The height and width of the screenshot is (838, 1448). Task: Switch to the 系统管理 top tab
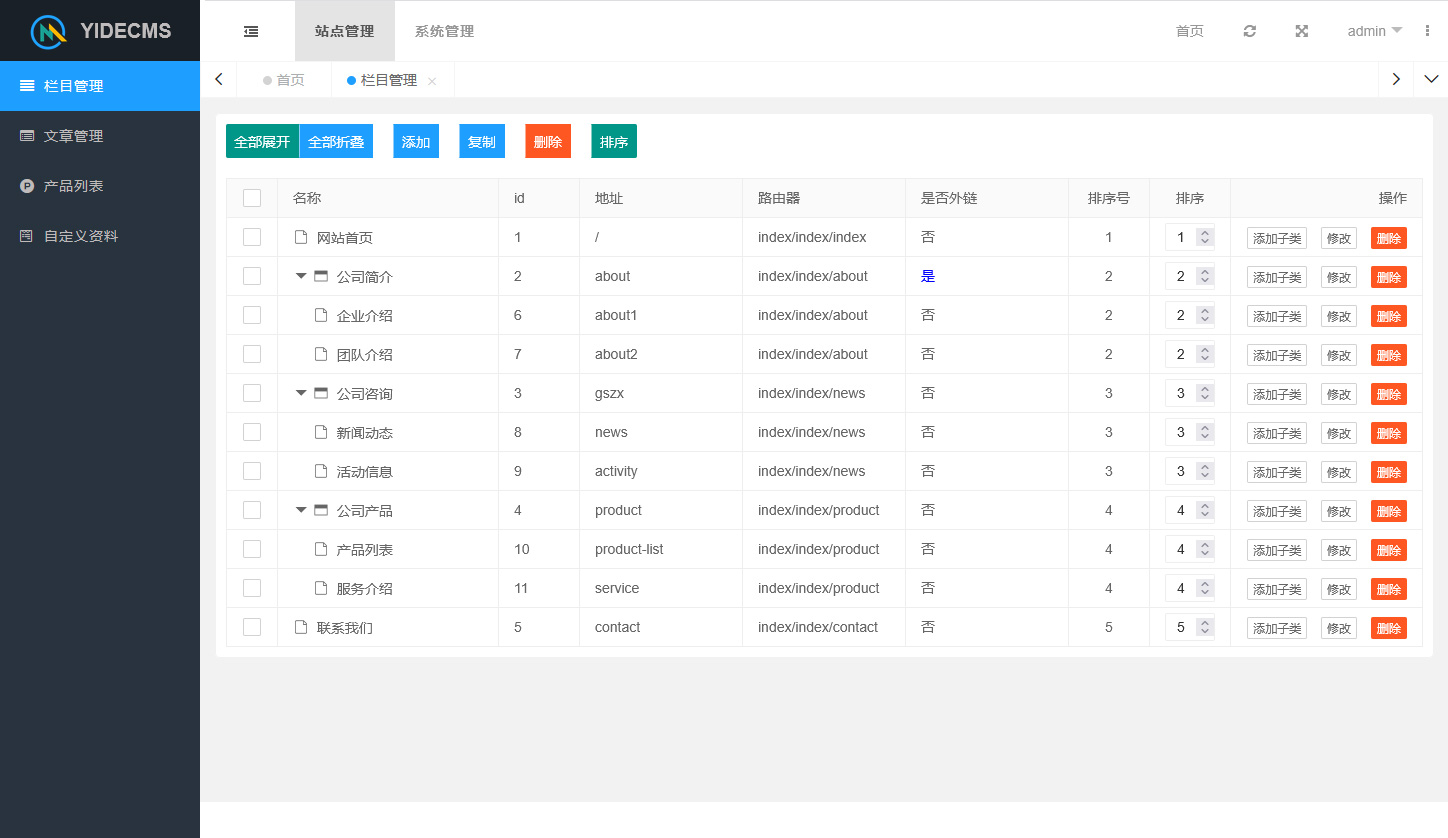(444, 31)
